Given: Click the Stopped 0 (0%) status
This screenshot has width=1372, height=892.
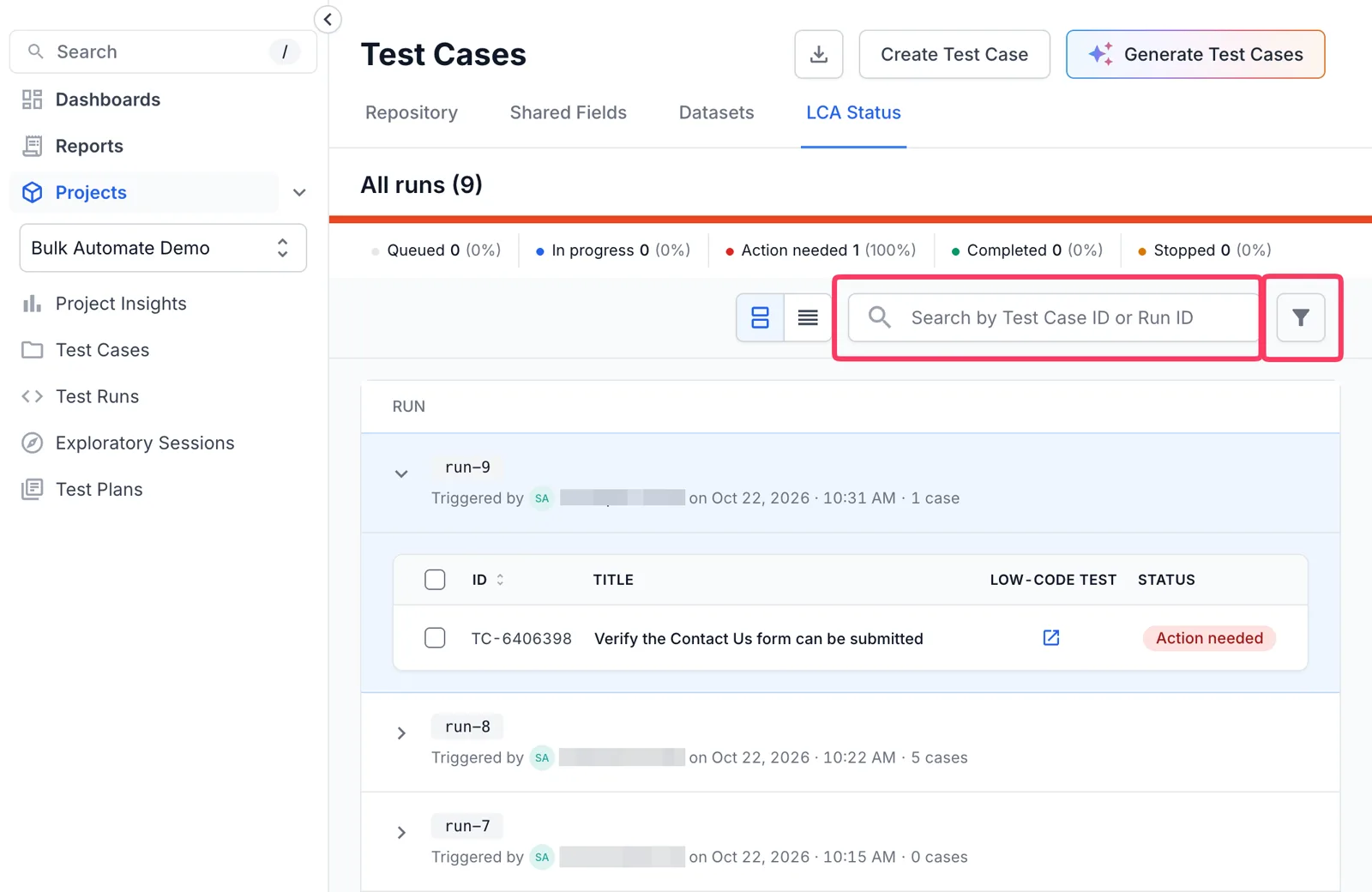Looking at the screenshot, I should click(1205, 250).
